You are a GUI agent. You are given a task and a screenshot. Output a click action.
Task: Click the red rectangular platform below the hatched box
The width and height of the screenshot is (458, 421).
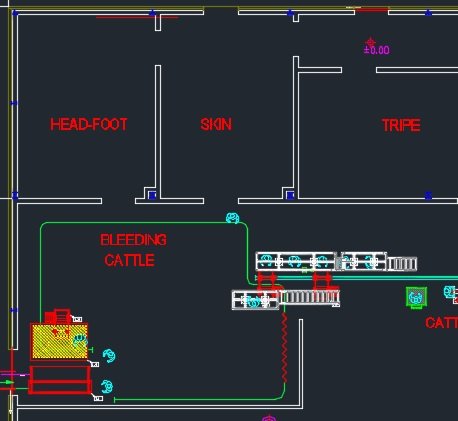pyautogui.click(x=60, y=380)
